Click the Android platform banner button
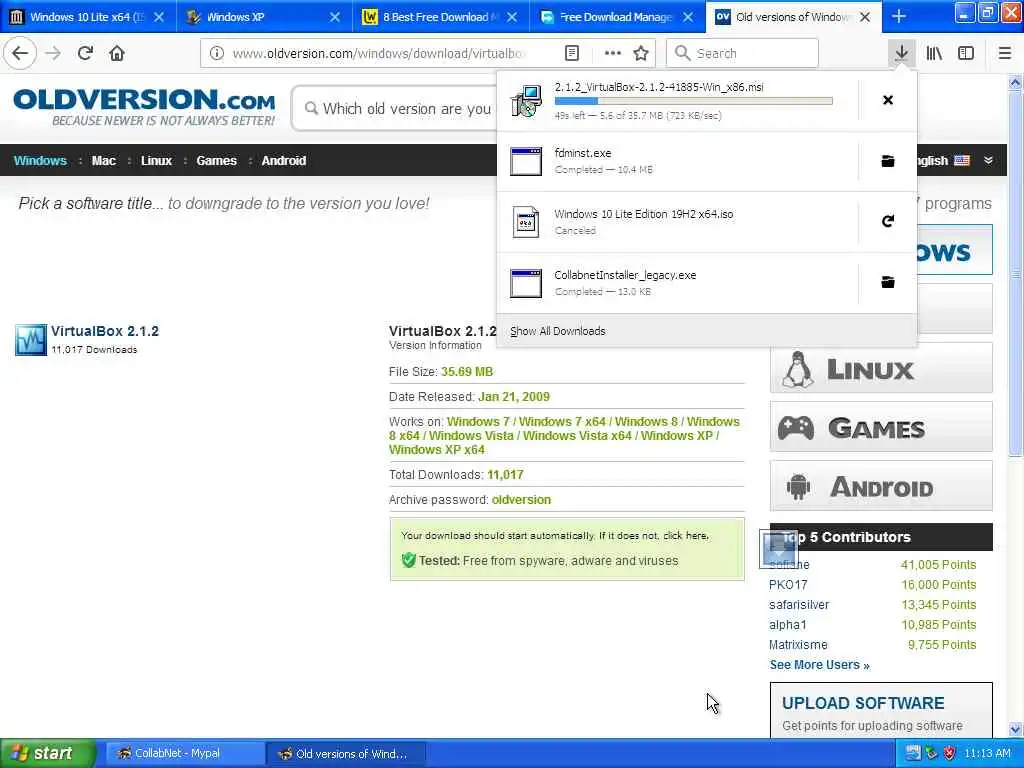1024x768 pixels. 881,486
